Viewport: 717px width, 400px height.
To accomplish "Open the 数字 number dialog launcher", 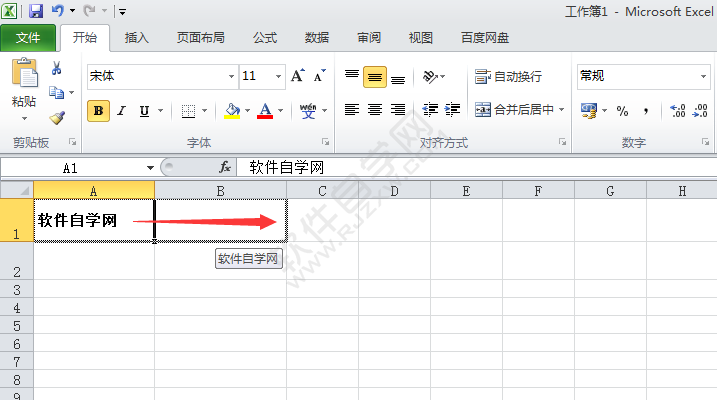I will [706, 142].
